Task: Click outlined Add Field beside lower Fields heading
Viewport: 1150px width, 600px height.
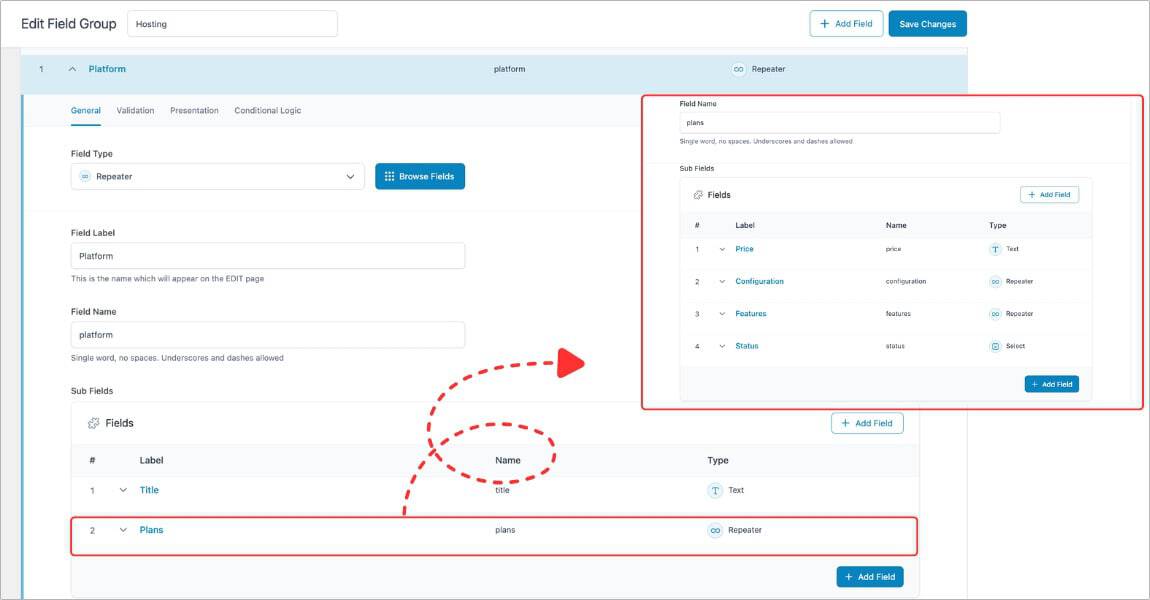Action: [867, 423]
